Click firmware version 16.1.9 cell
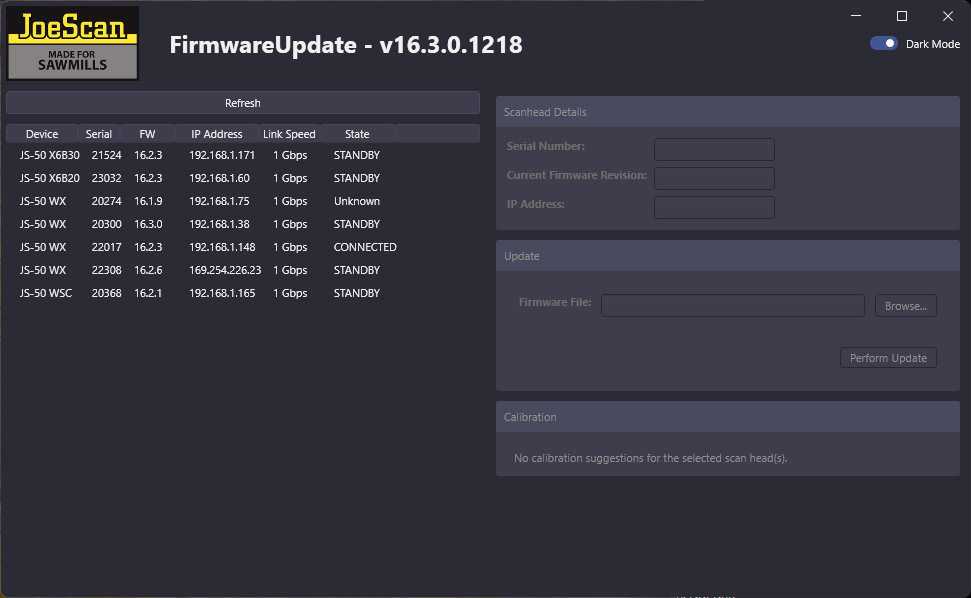971x598 pixels. point(148,201)
